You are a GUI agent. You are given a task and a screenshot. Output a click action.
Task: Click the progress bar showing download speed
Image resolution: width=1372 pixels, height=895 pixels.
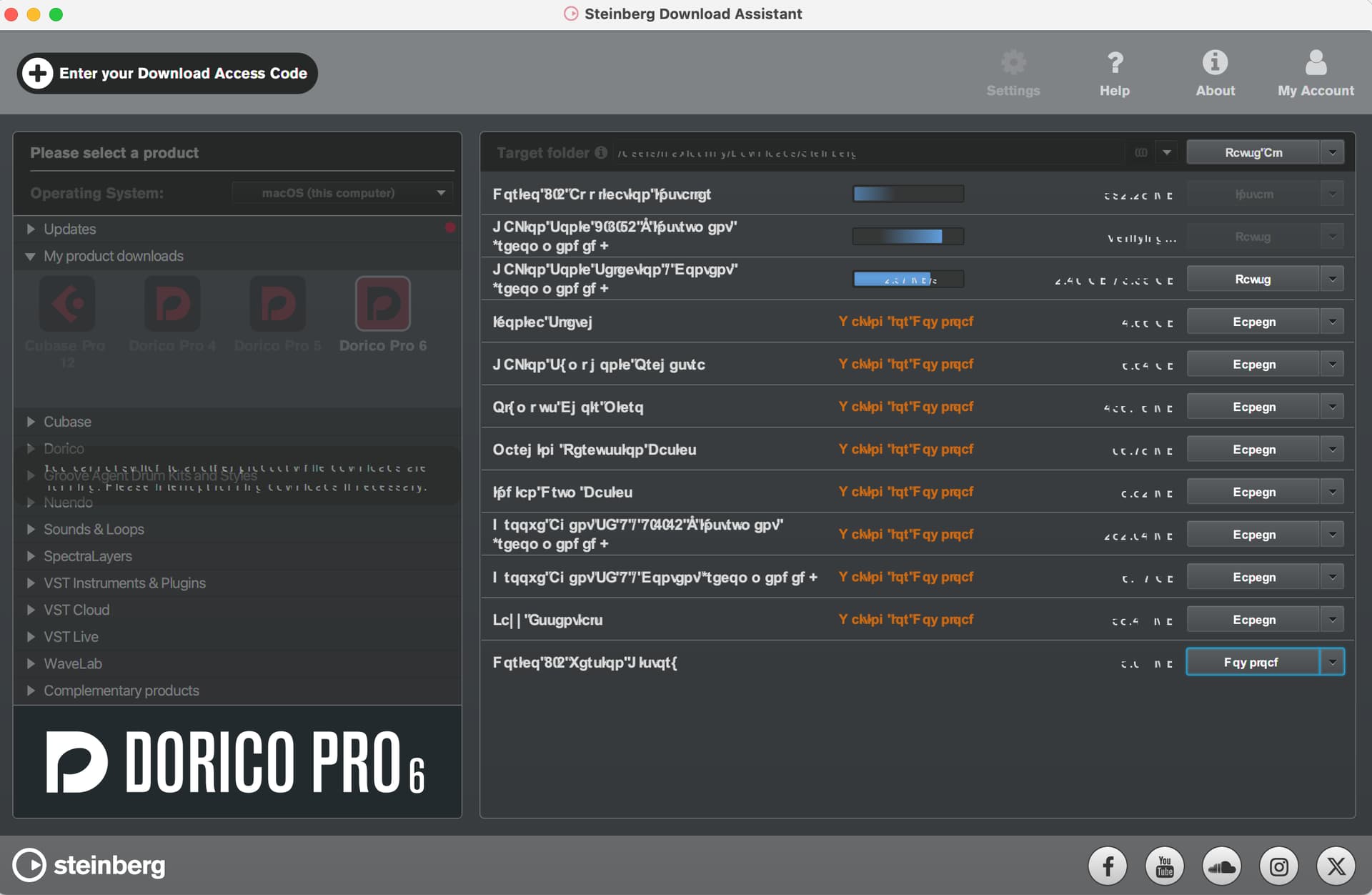click(x=908, y=279)
